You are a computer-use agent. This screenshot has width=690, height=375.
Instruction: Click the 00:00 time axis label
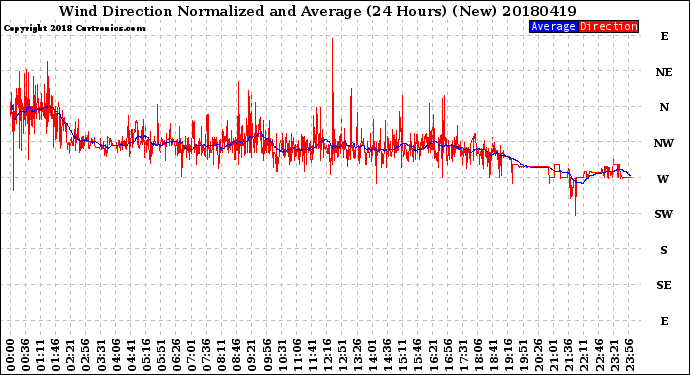coord(10,355)
